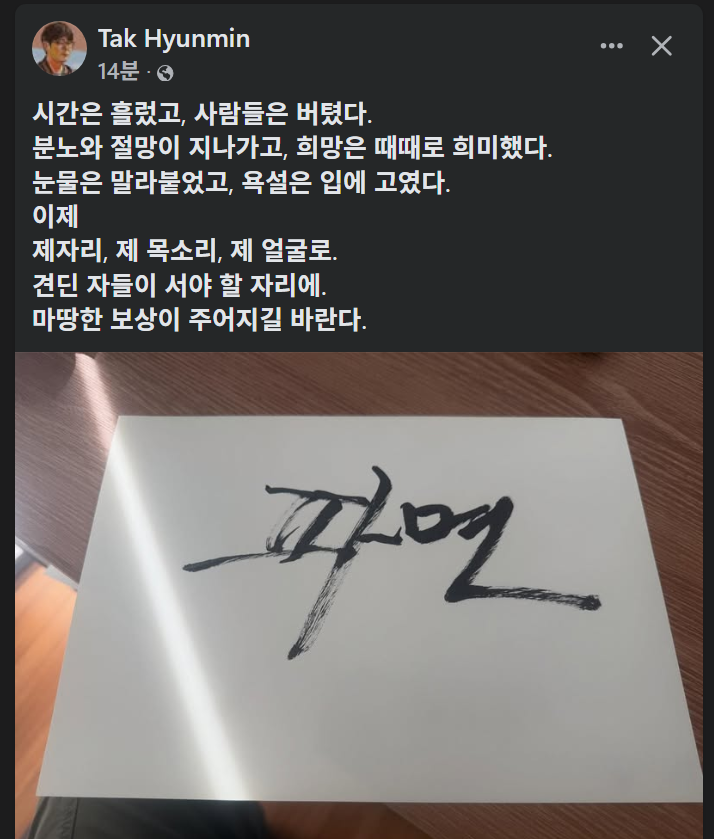Click the line starting 눈물은 말라붙었고
Screen dimensions: 714x839
[241, 182]
